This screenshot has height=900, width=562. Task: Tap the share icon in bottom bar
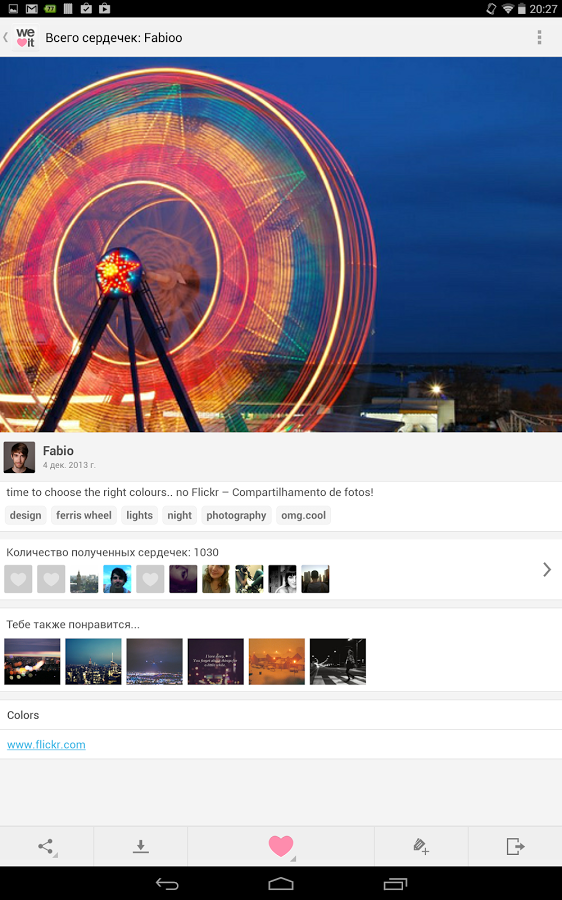pyautogui.click(x=46, y=846)
